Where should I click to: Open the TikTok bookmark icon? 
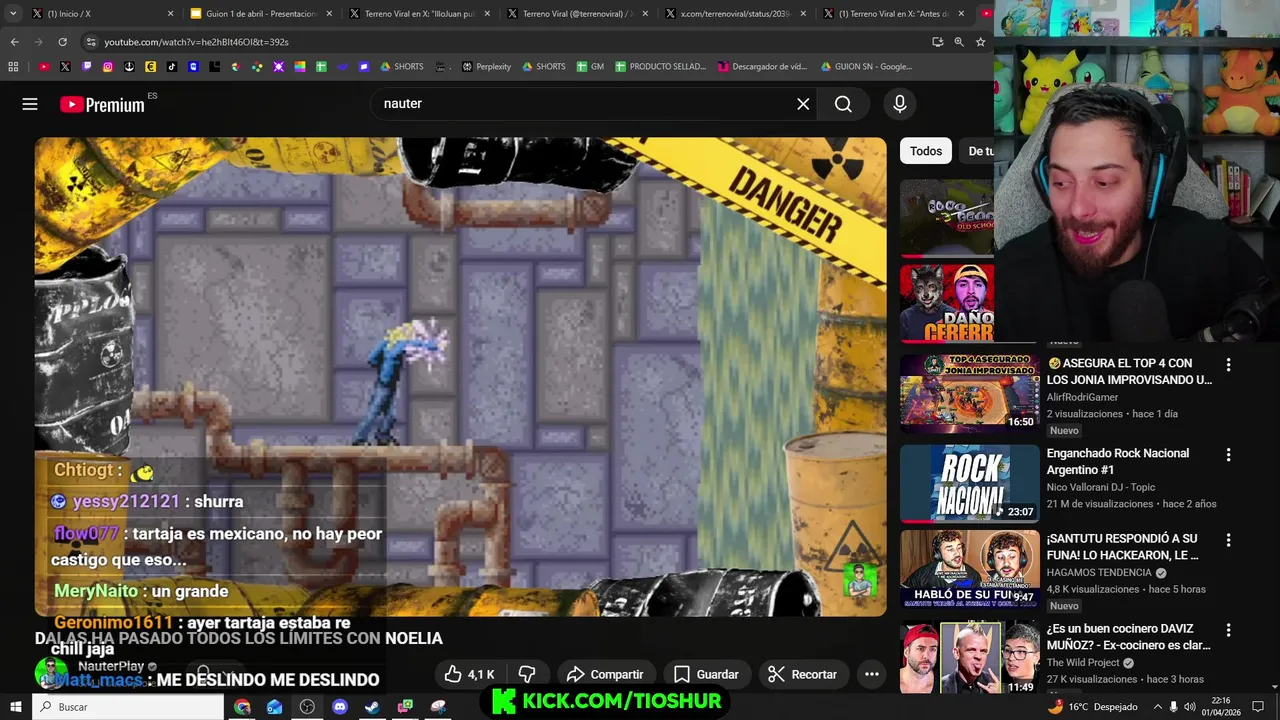tap(172, 67)
